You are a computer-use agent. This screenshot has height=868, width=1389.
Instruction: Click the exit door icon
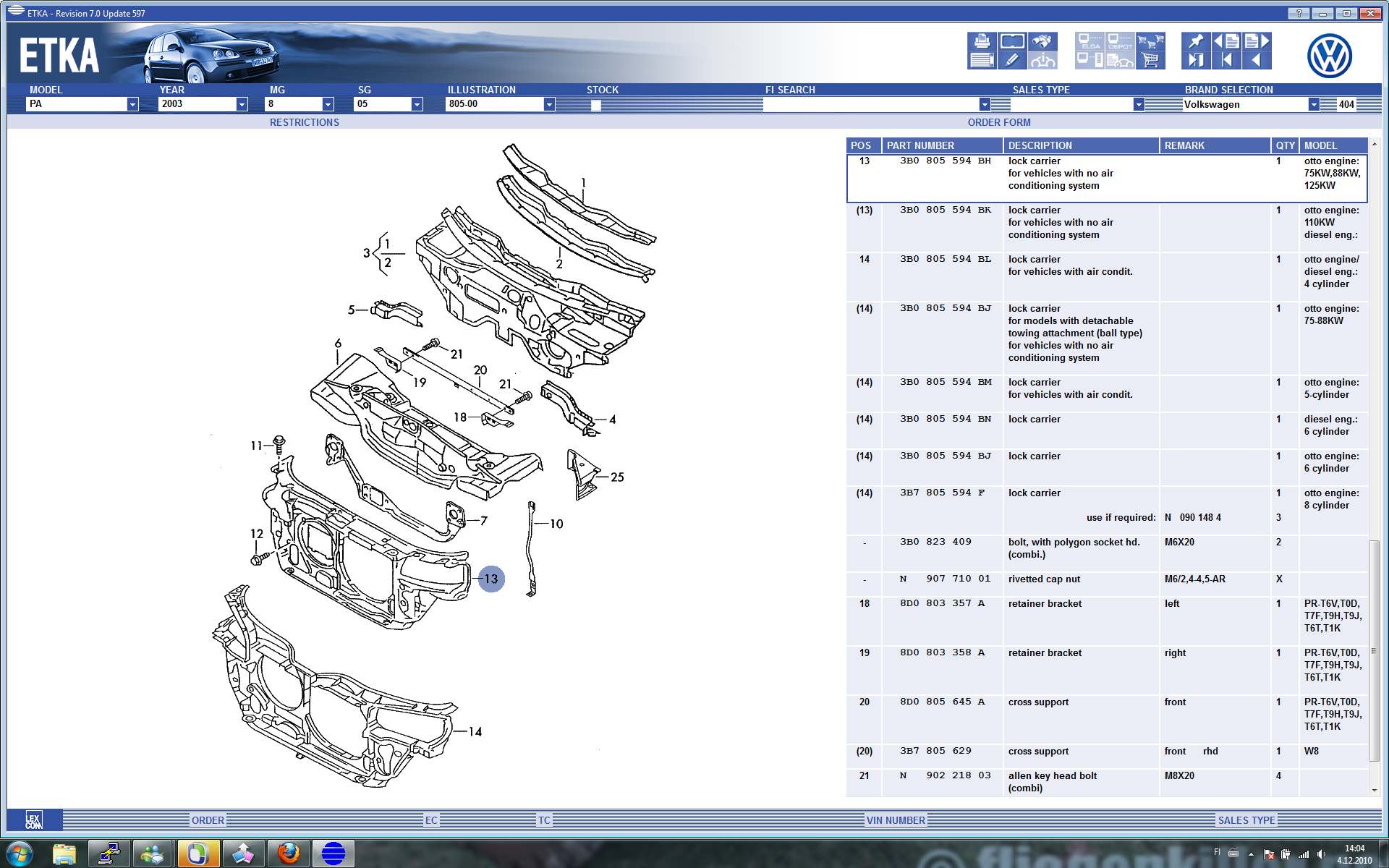pos(1195,61)
